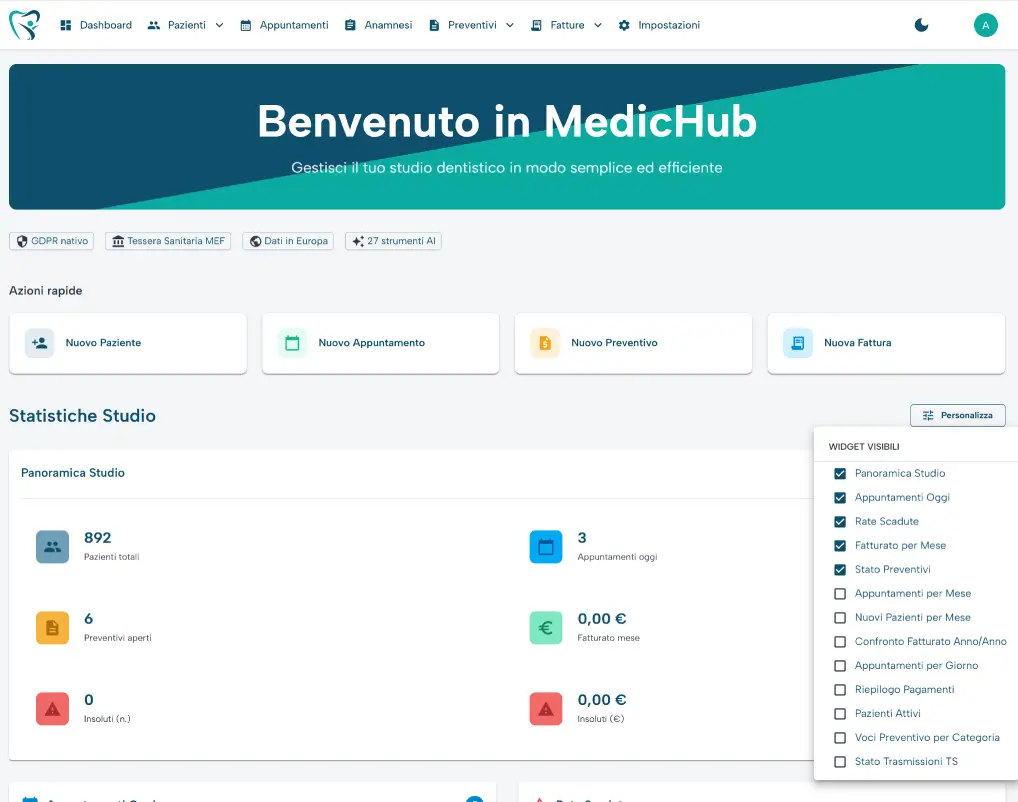
Task: Click the WIDGET VISIBILI header
Action: (x=864, y=447)
